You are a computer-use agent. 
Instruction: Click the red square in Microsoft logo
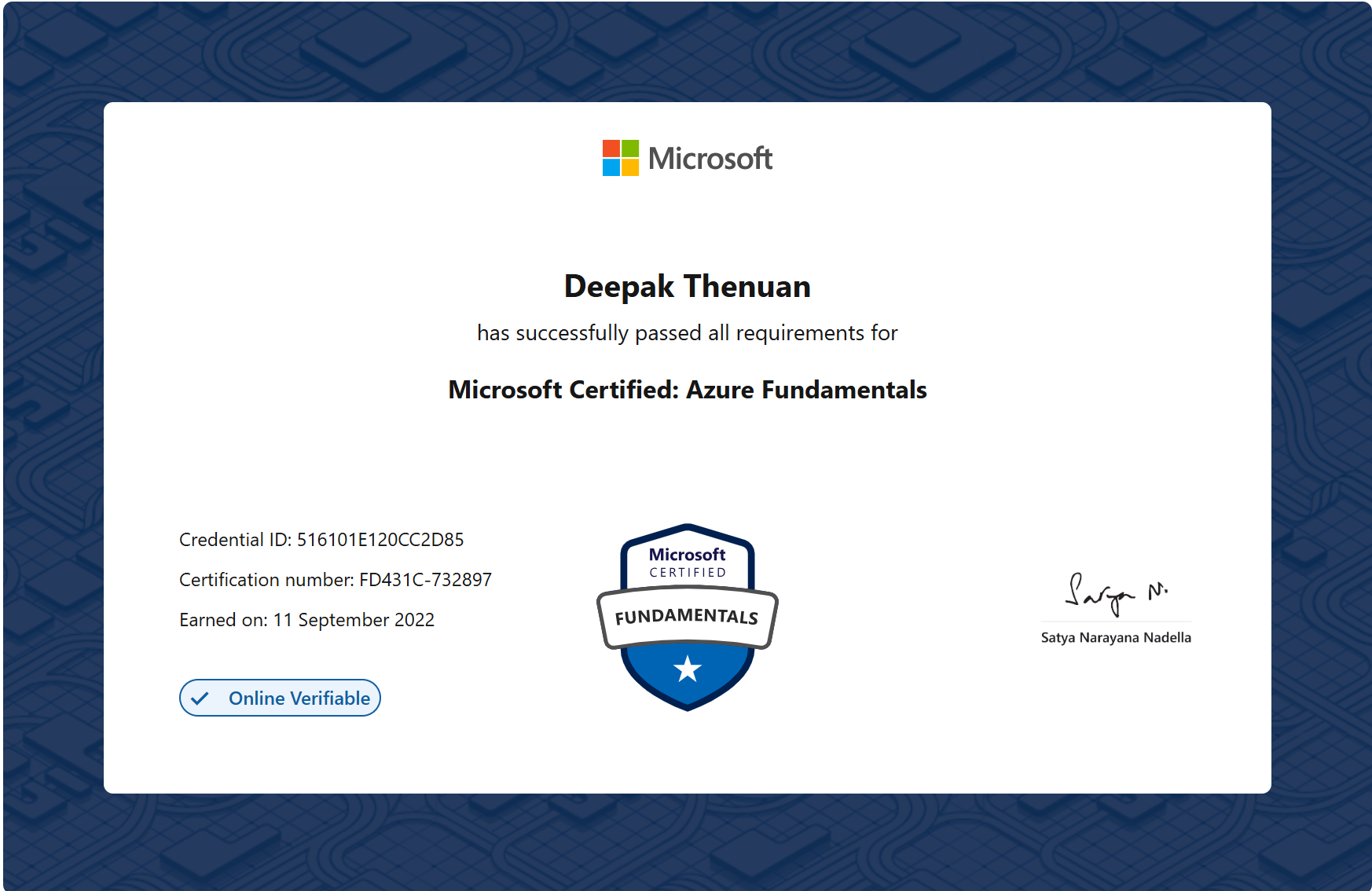611,148
